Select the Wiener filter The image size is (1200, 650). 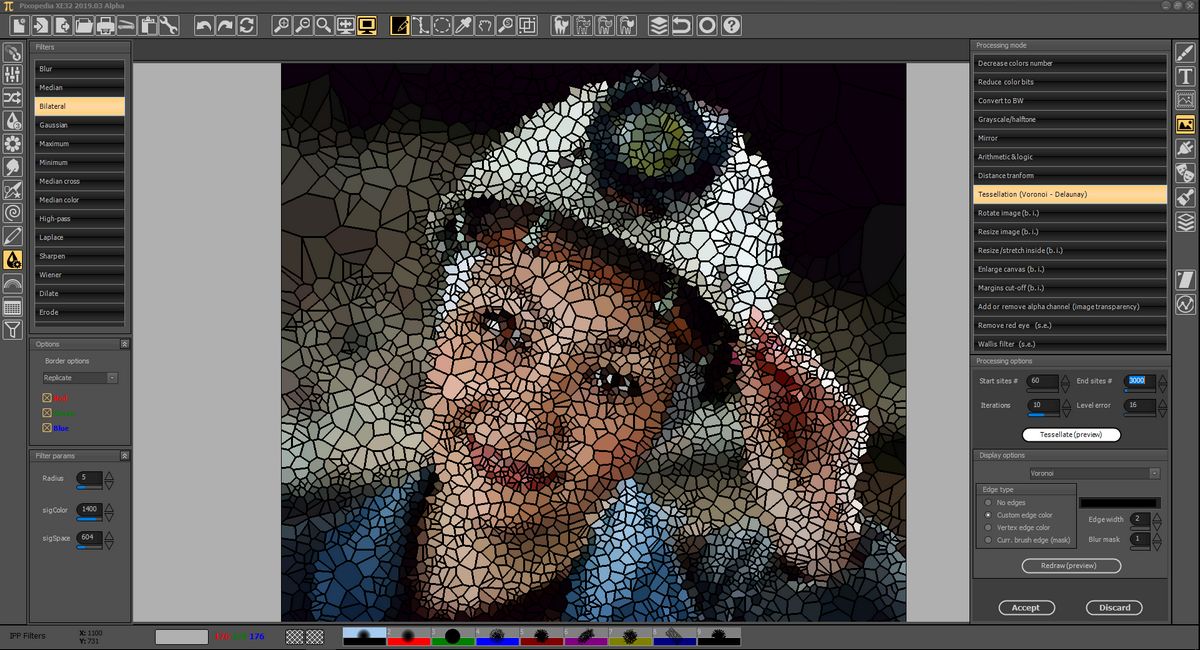80,275
